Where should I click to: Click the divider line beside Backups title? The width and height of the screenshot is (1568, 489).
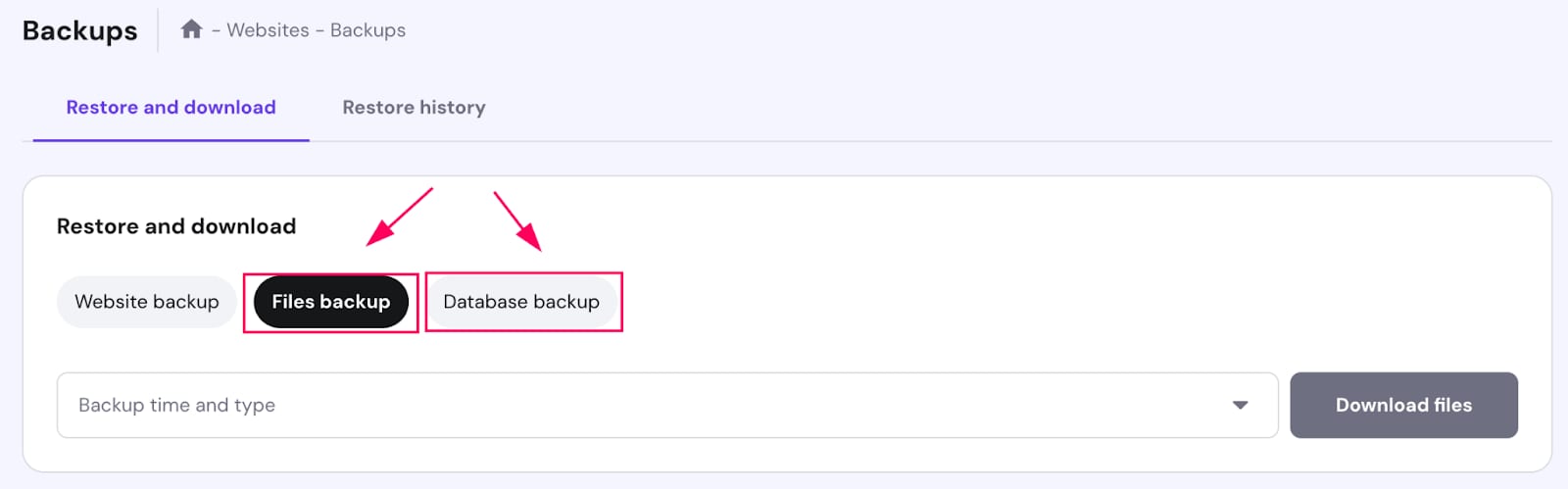tap(158, 30)
